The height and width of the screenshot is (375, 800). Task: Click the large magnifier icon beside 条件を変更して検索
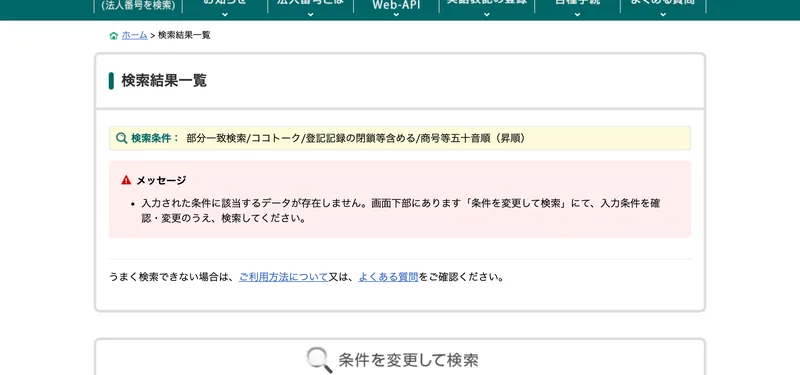point(320,360)
